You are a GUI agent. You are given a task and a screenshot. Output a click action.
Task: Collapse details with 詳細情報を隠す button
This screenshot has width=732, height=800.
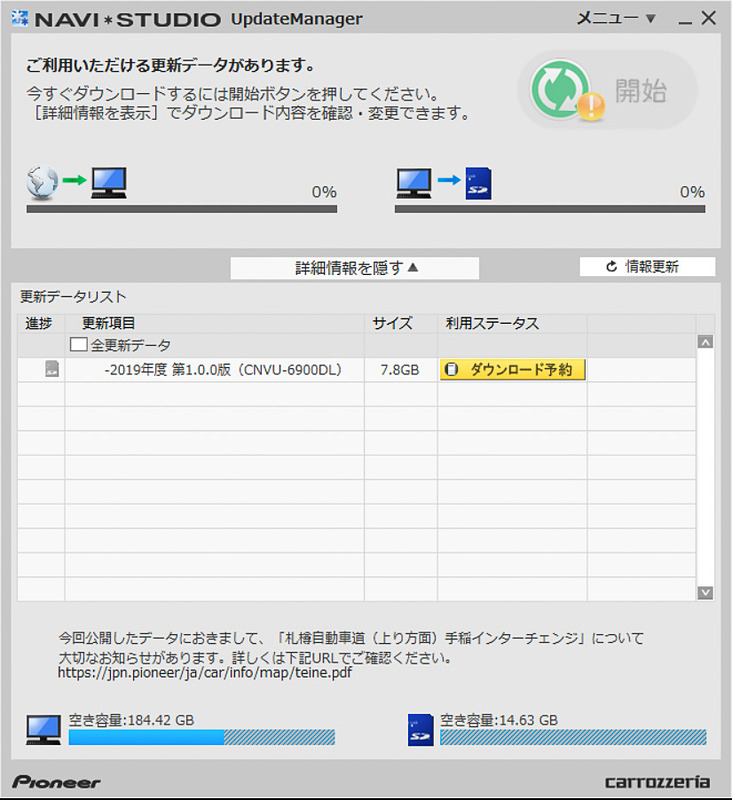[355, 268]
